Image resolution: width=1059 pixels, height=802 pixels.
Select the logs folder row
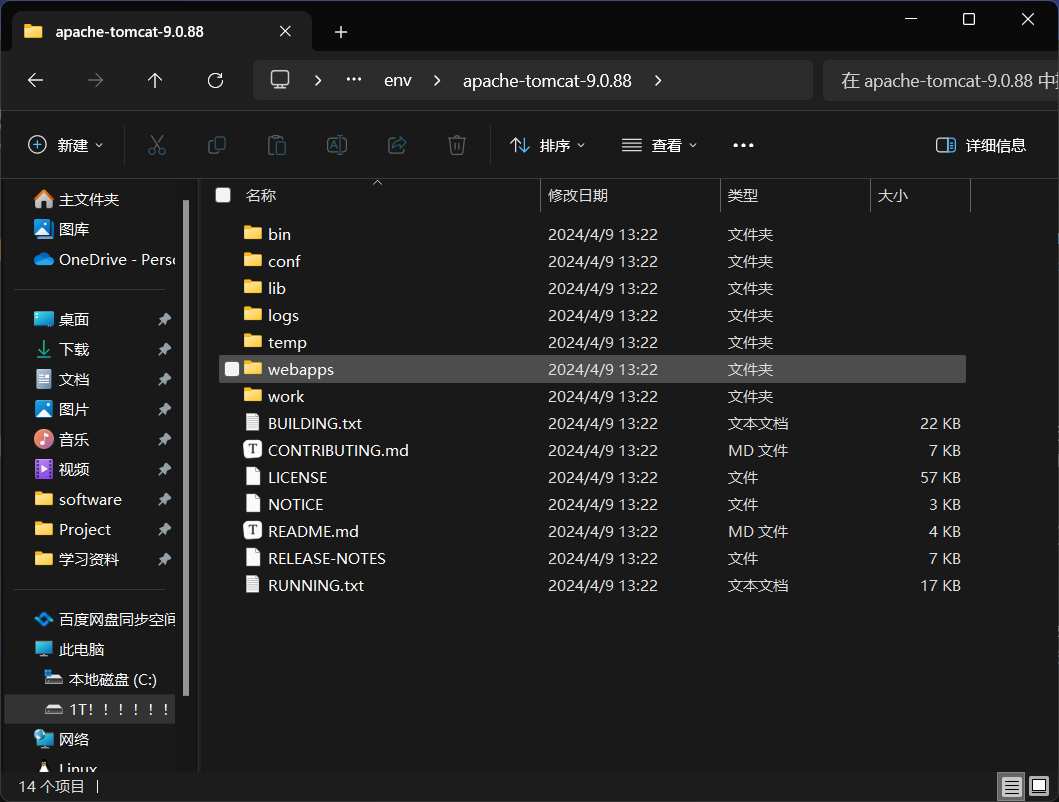point(592,315)
